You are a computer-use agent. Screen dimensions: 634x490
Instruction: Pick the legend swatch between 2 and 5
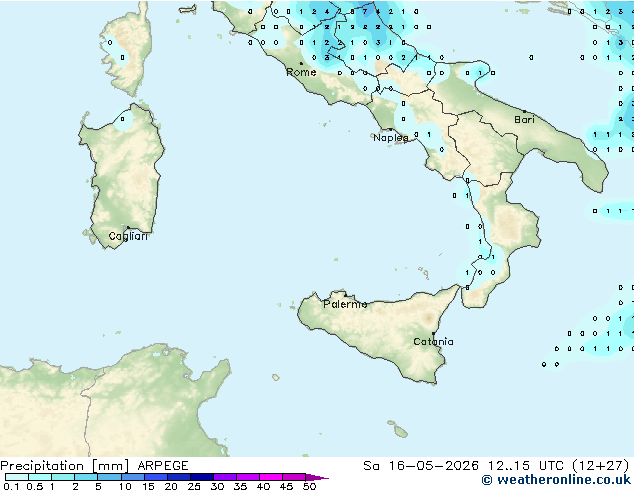tap(86, 477)
